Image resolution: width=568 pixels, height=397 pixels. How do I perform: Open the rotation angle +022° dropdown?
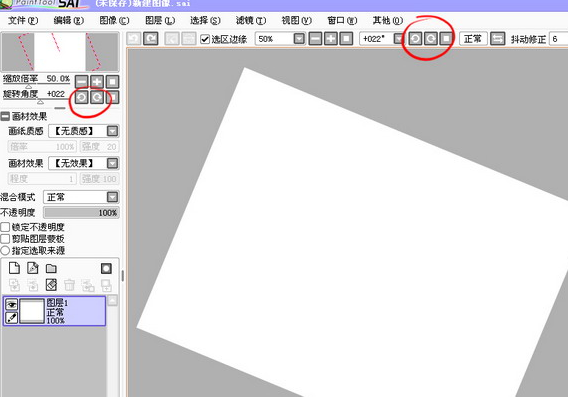398,38
